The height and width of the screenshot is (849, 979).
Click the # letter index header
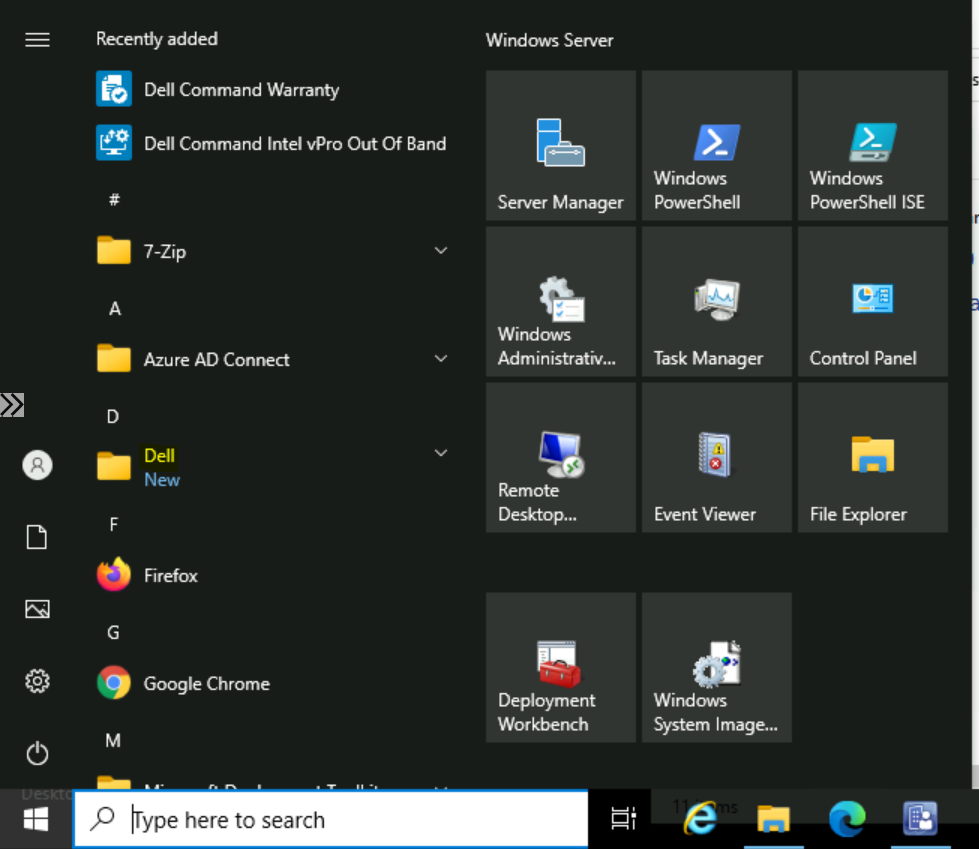pyautogui.click(x=114, y=200)
